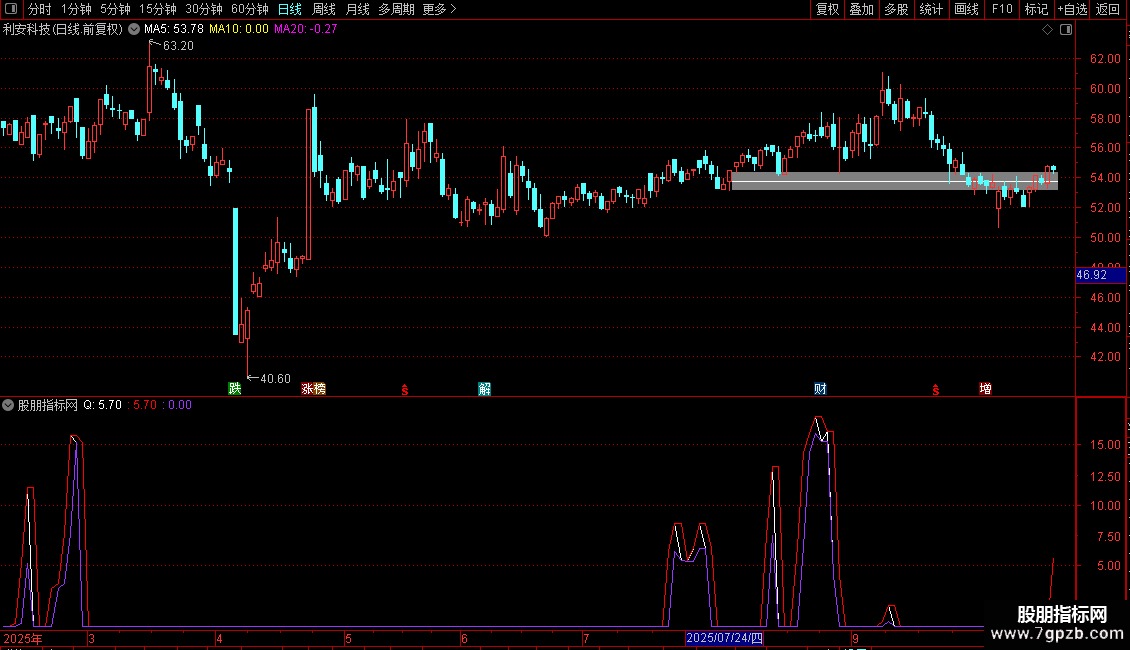The image size is (1130, 650).
Task: Click the diamond icon above price axis
Action: pos(1048,30)
